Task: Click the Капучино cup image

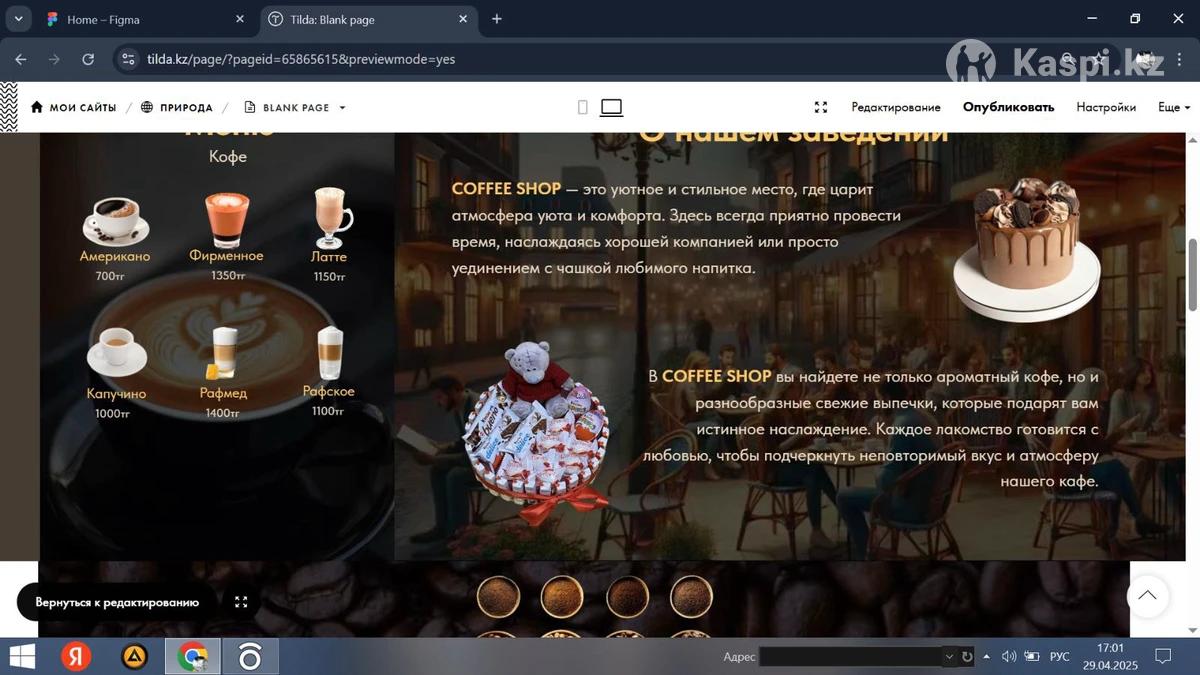Action: click(x=115, y=353)
